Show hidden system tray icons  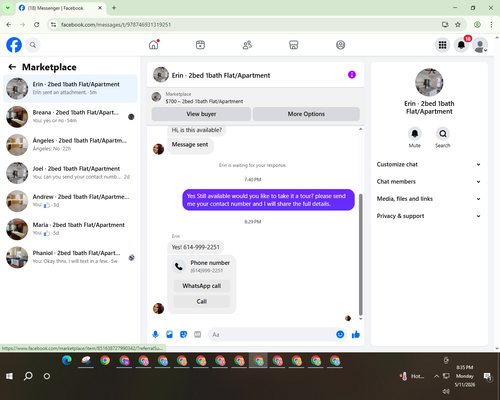436,376
